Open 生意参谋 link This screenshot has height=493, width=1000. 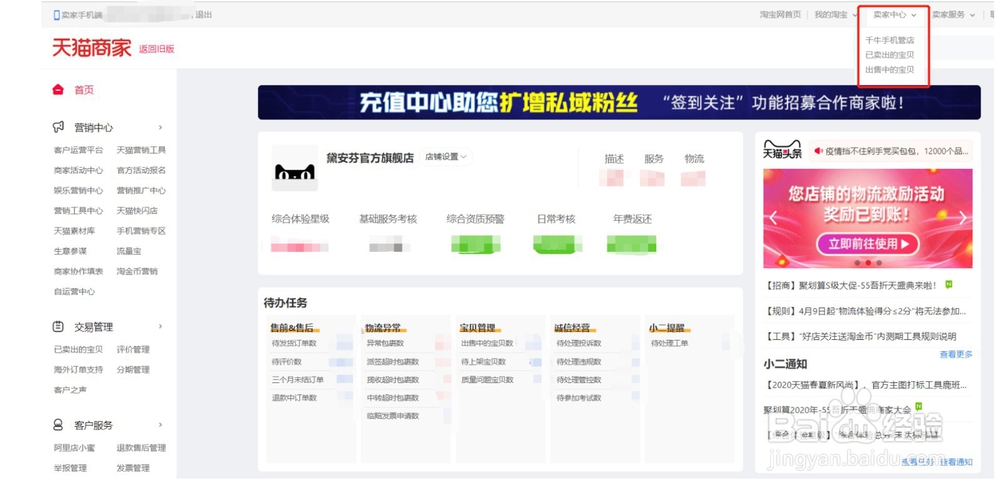[70, 251]
